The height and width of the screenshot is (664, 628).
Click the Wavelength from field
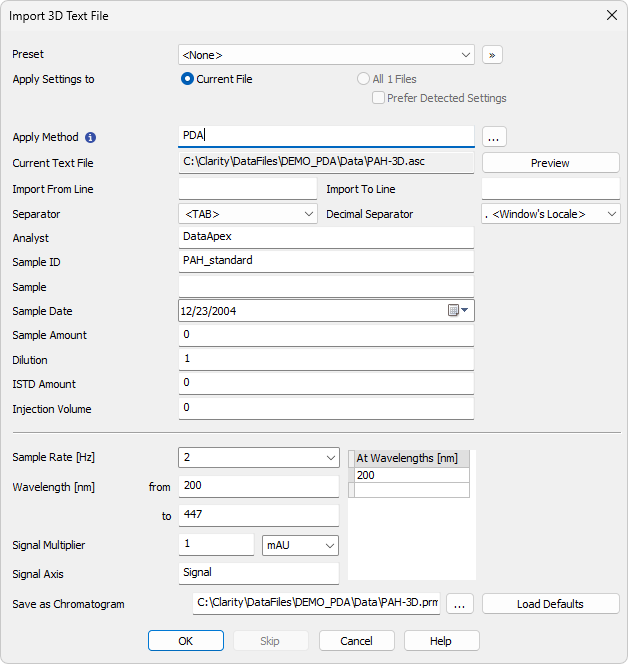click(x=259, y=487)
